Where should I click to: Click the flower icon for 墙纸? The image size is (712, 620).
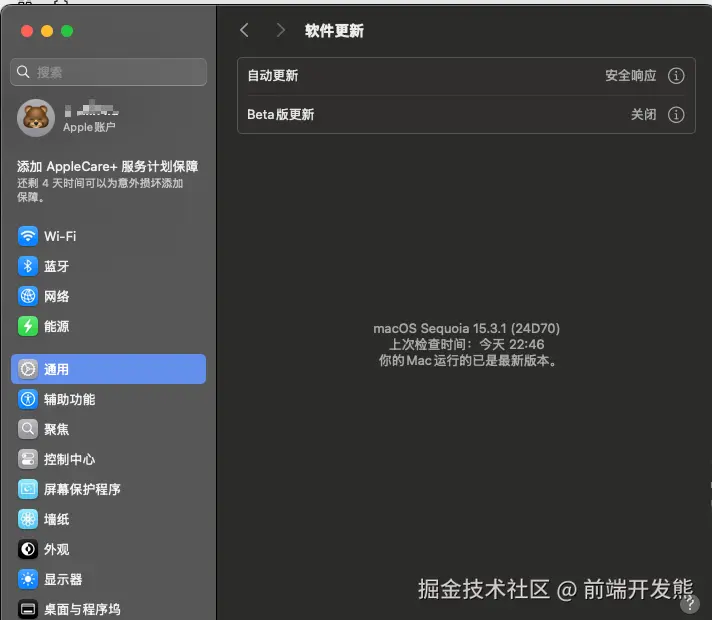coord(28,519)
